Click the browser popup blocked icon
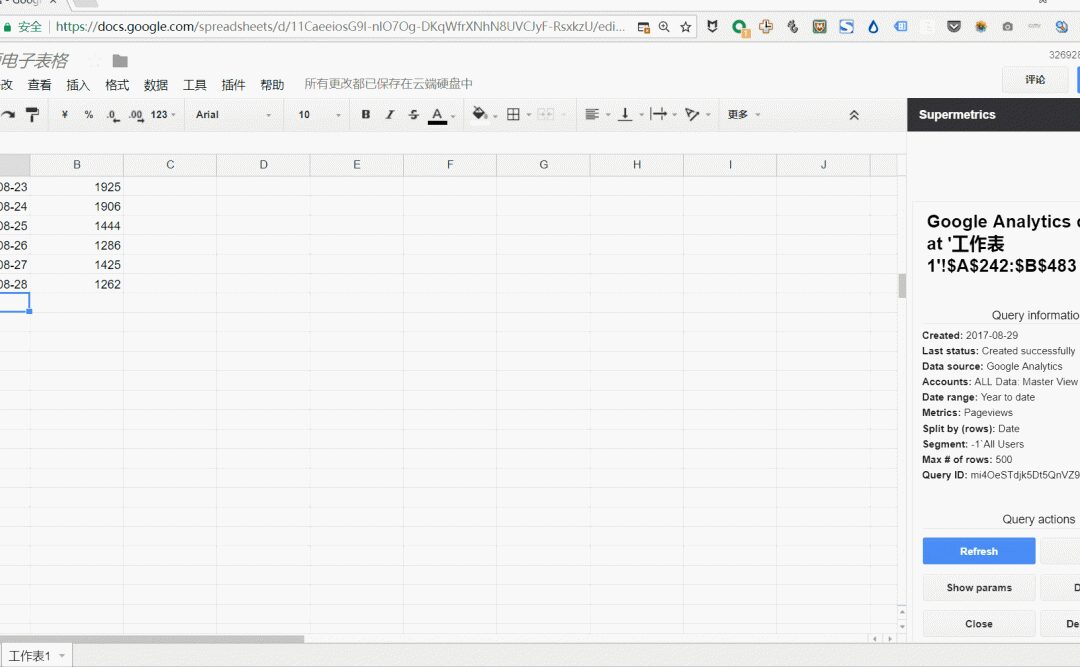This screenshot has width=1080, height=667. point(643,27)
